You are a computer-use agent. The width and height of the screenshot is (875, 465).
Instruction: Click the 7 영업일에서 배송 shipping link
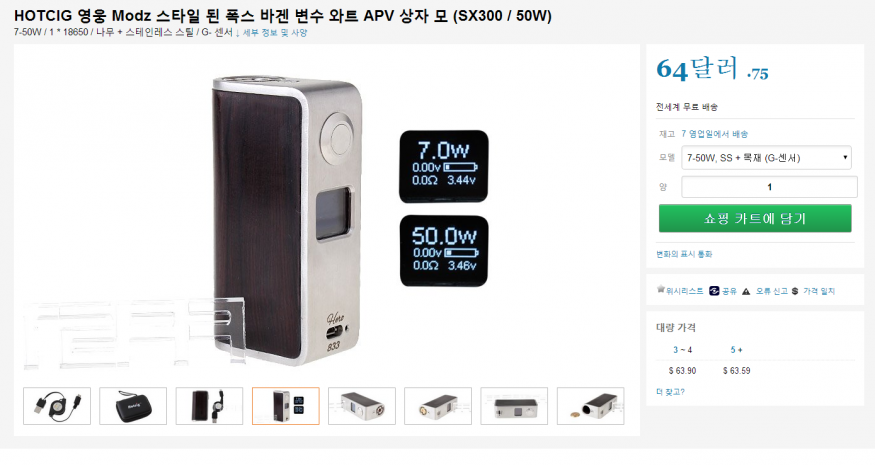point(714,134)
